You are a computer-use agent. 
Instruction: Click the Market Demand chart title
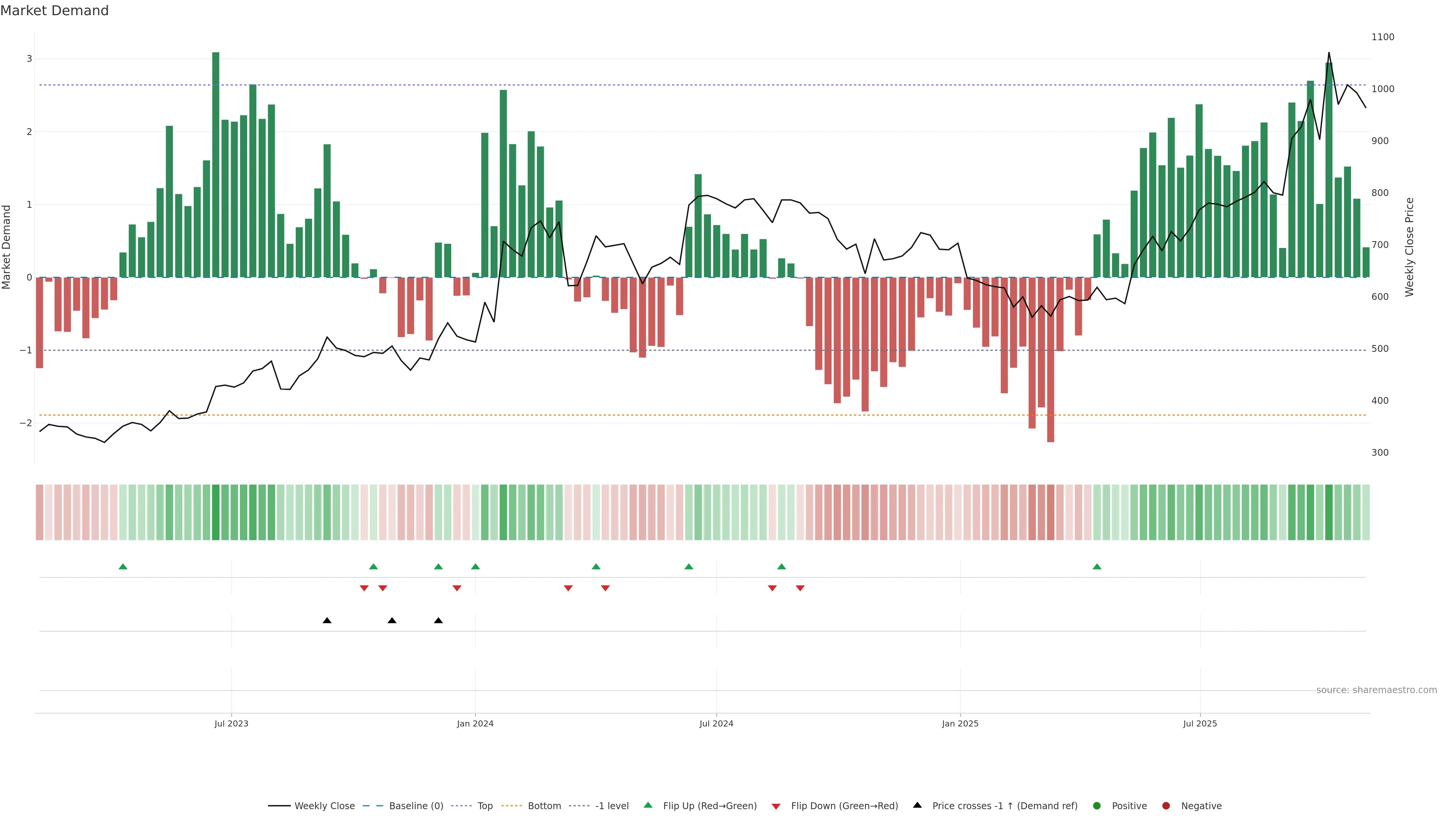pos(54,11)
